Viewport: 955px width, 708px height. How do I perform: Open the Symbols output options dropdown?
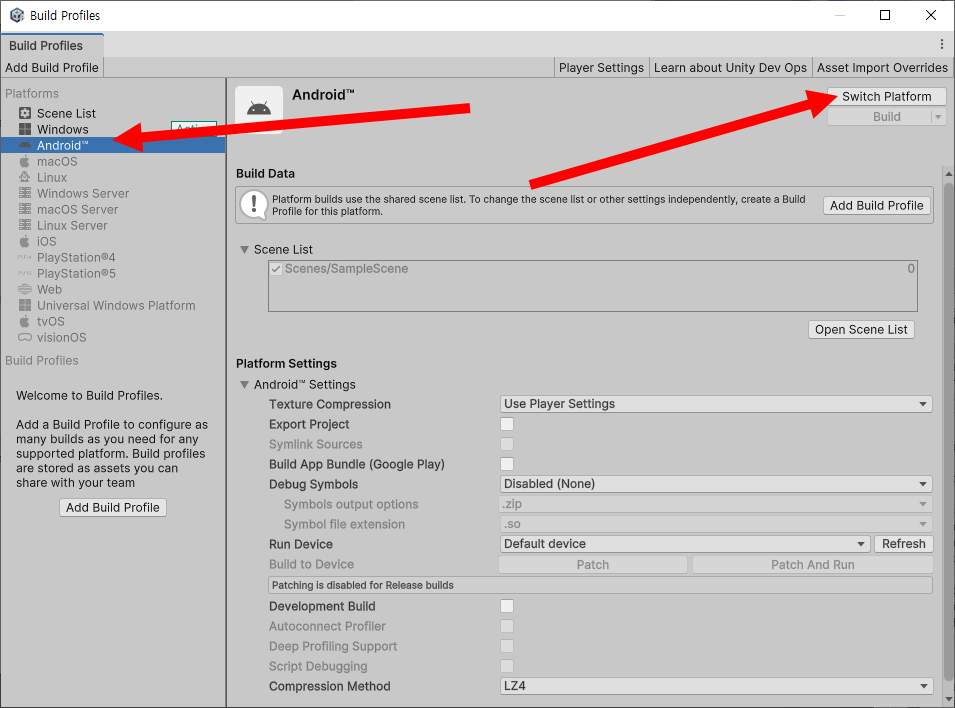[x=716, y=504]
